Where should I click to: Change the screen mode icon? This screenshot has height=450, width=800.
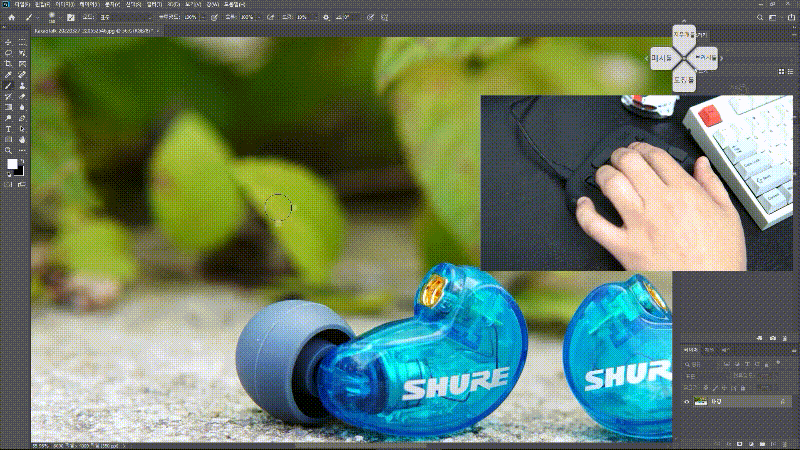(21, 184)
